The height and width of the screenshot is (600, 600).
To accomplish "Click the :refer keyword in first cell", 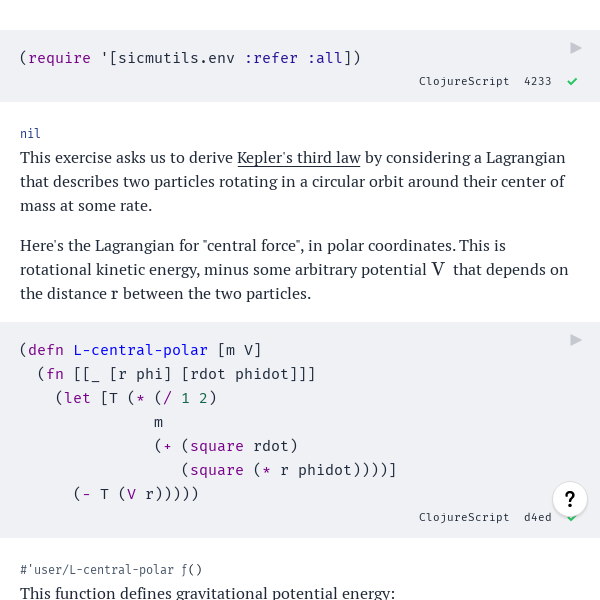I will [271, 58].
